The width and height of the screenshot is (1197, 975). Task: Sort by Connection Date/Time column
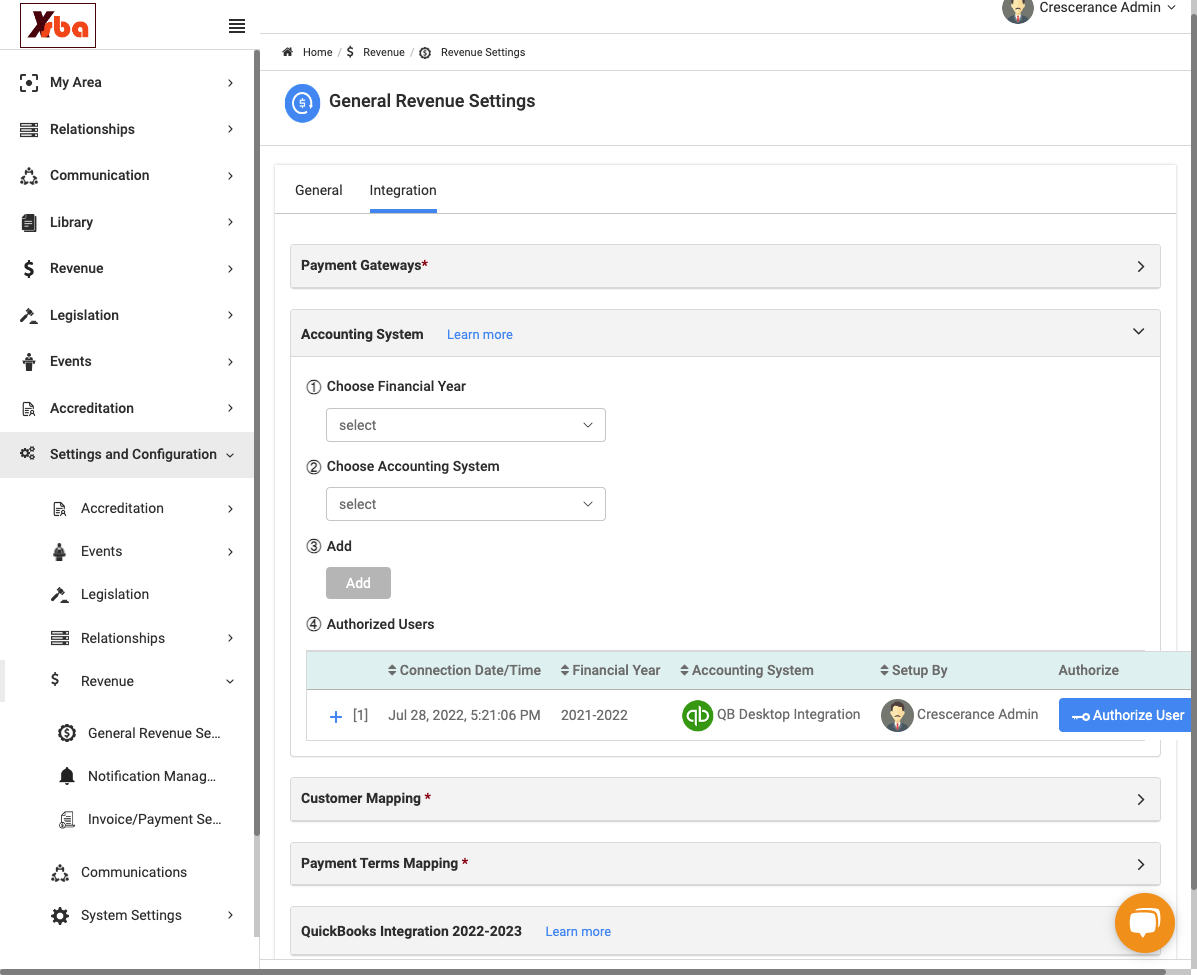click(x=464, y=670)
